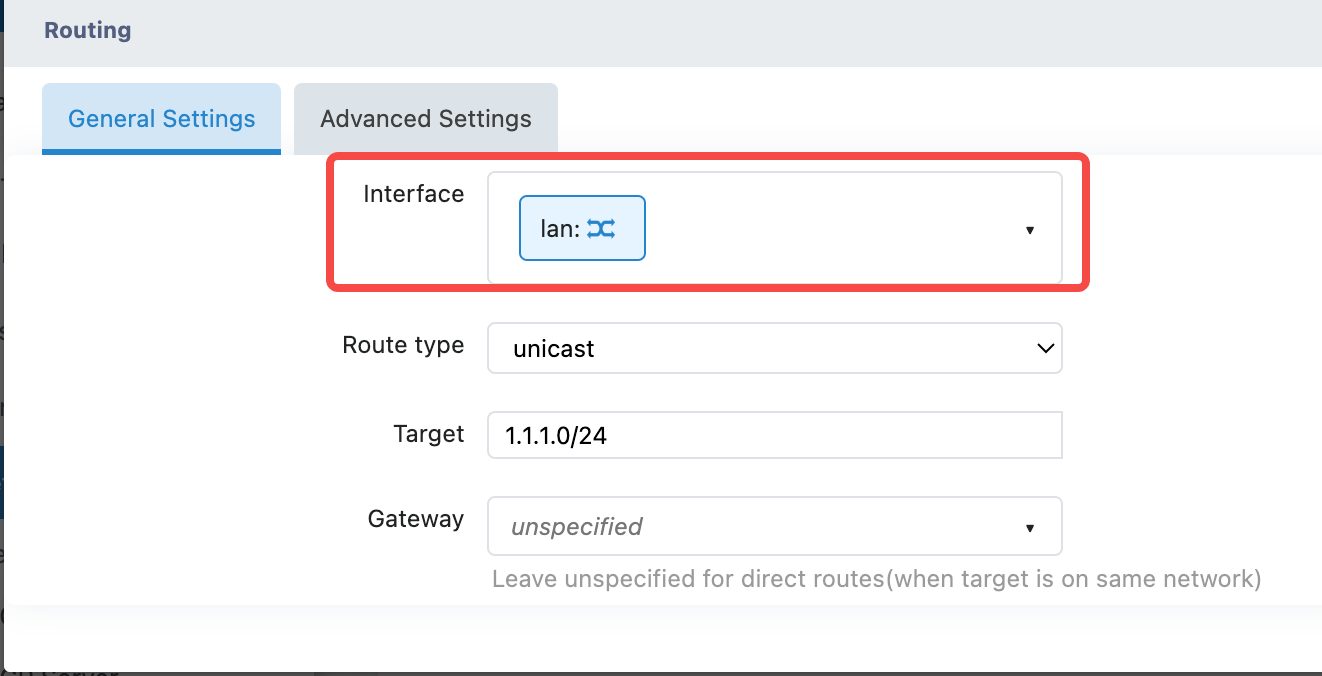Click the lan bridge interface icon

[x=601, y=229]
